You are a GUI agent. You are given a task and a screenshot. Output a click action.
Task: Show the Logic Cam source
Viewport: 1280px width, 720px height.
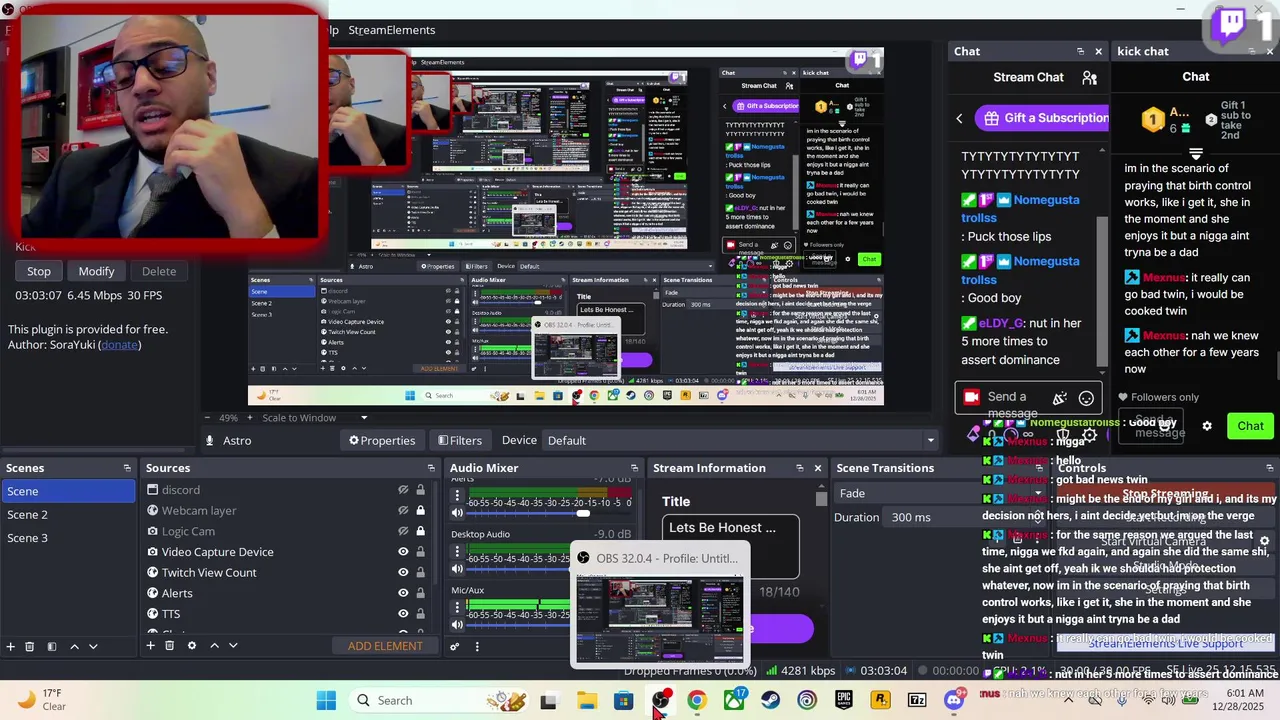pos(403,531)
